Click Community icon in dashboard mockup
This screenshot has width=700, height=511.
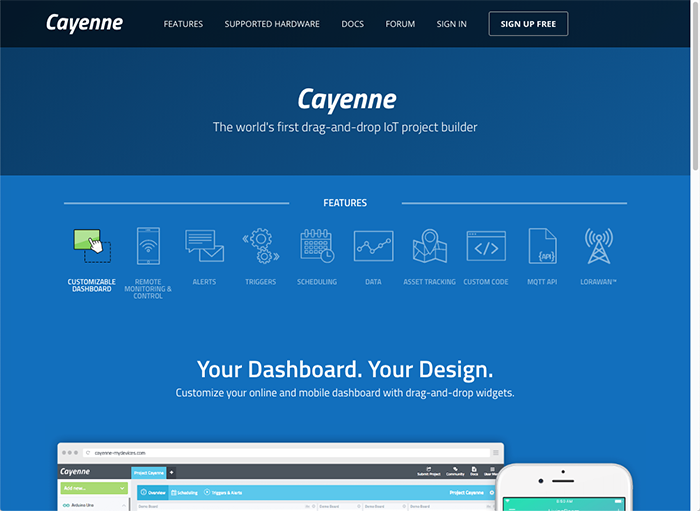point(455,472)
